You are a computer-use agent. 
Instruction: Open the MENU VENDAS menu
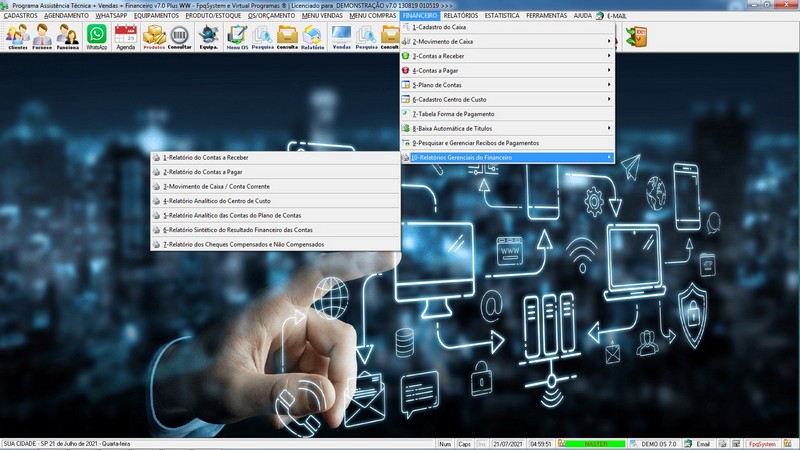[x=322, y=16]
